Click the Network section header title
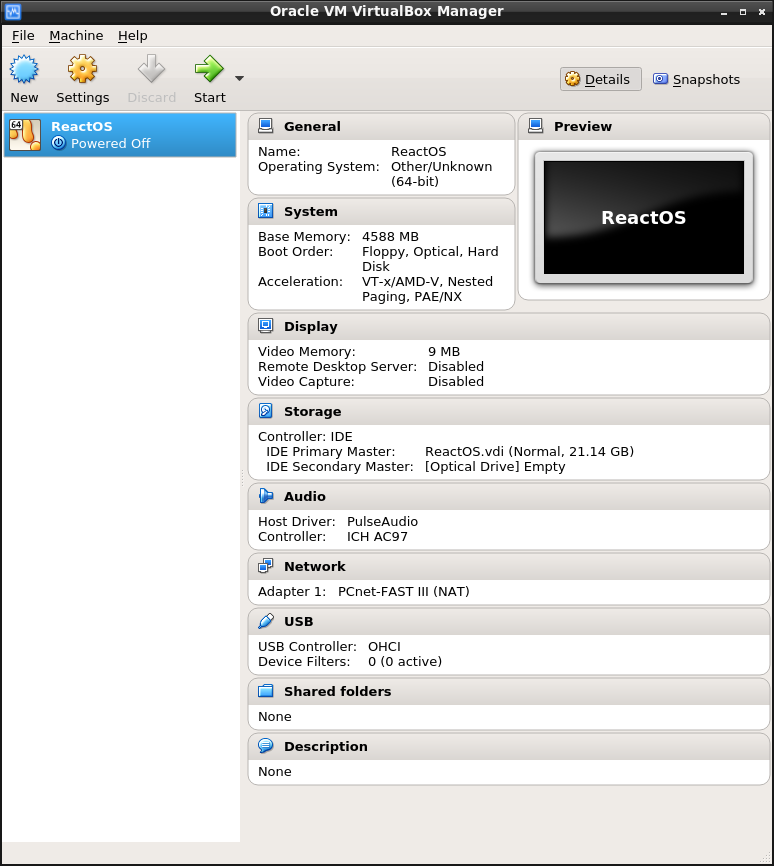Screen dimensions: 774x866 [314, 567]
